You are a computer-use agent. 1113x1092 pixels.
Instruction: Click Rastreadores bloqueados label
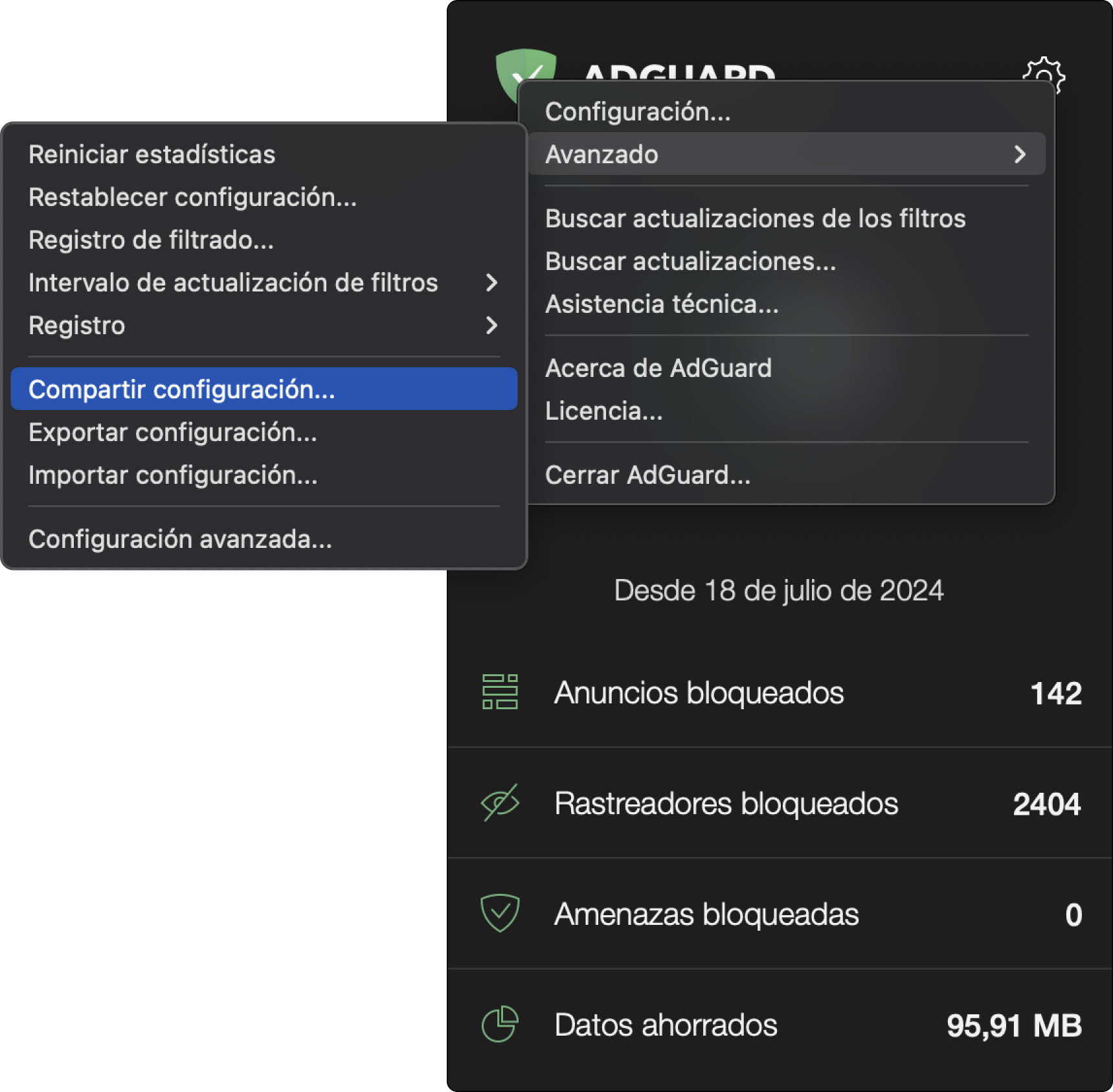pos(726,803)
